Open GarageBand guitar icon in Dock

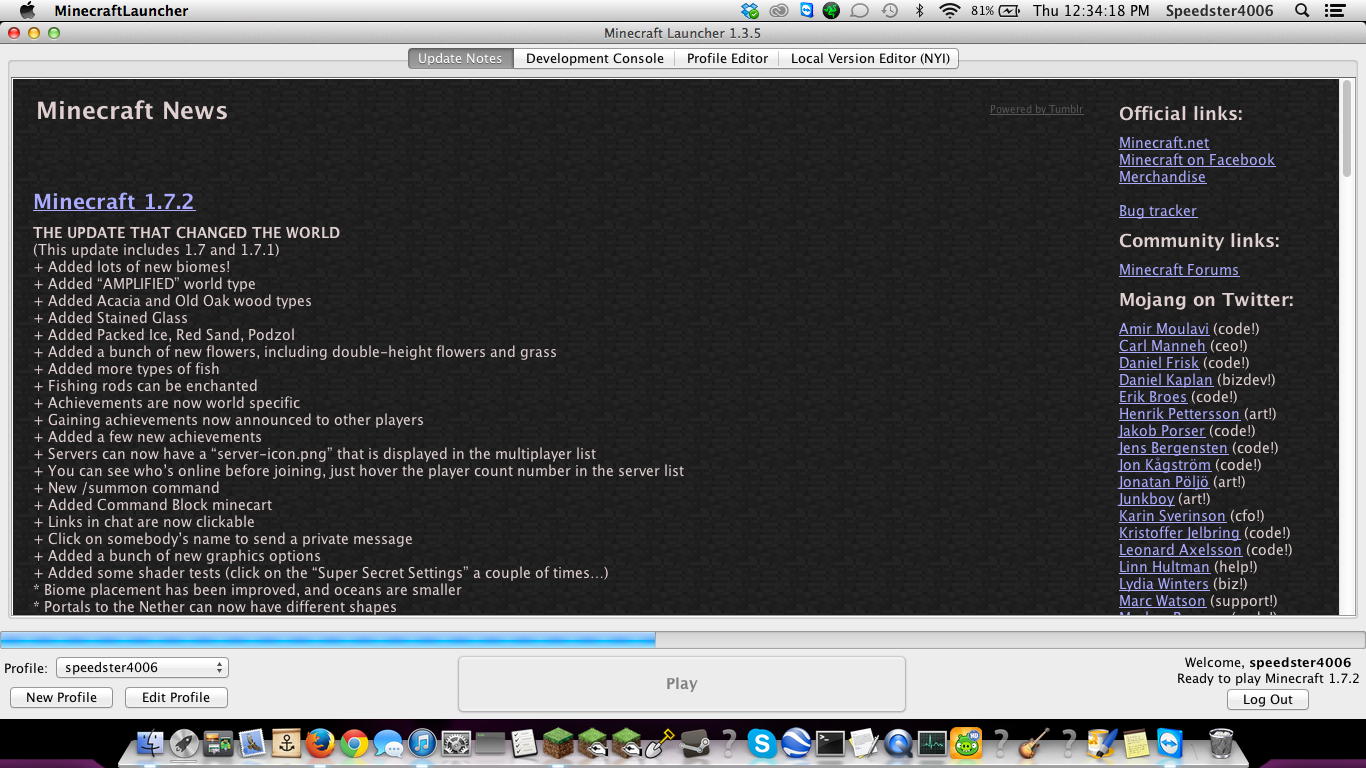1034,743
